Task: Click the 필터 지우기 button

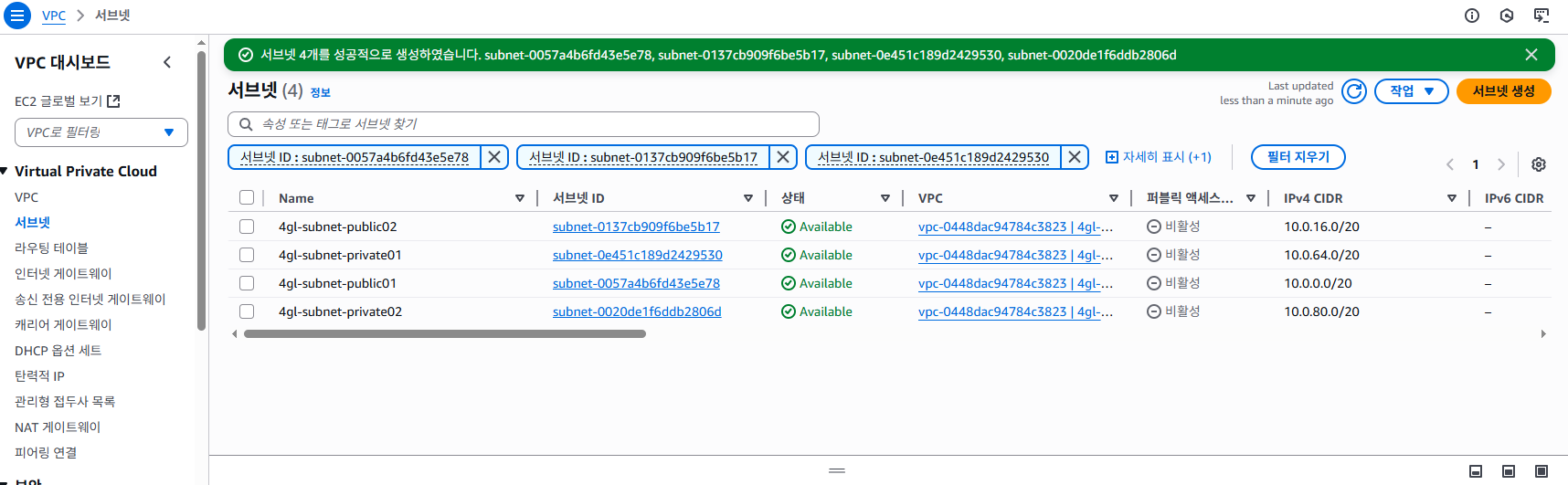Action: (1298, 157)
